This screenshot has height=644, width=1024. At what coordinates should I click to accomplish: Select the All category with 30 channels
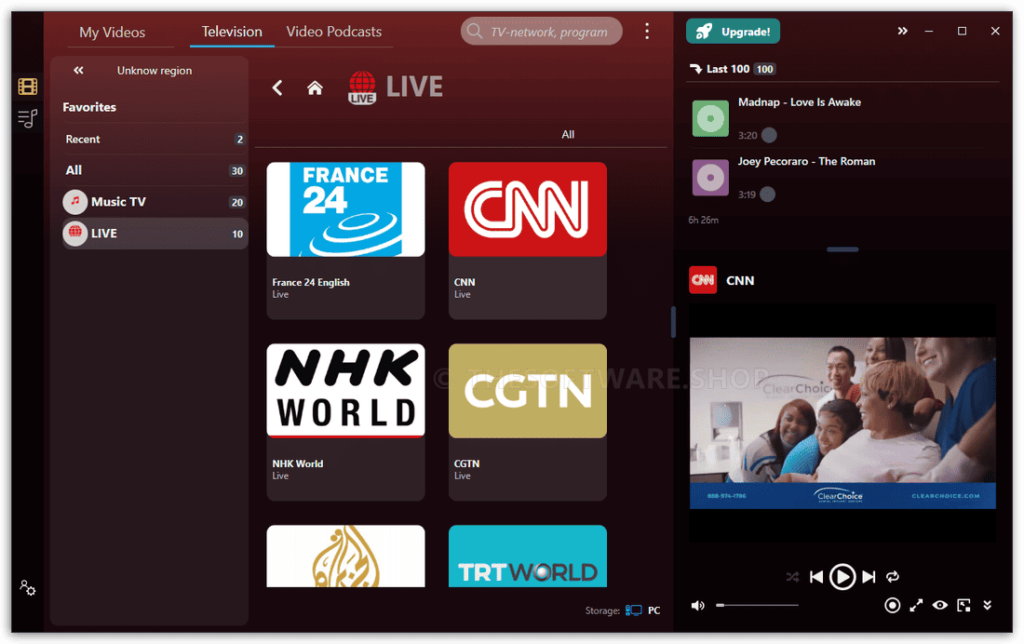tap(155, 170)
